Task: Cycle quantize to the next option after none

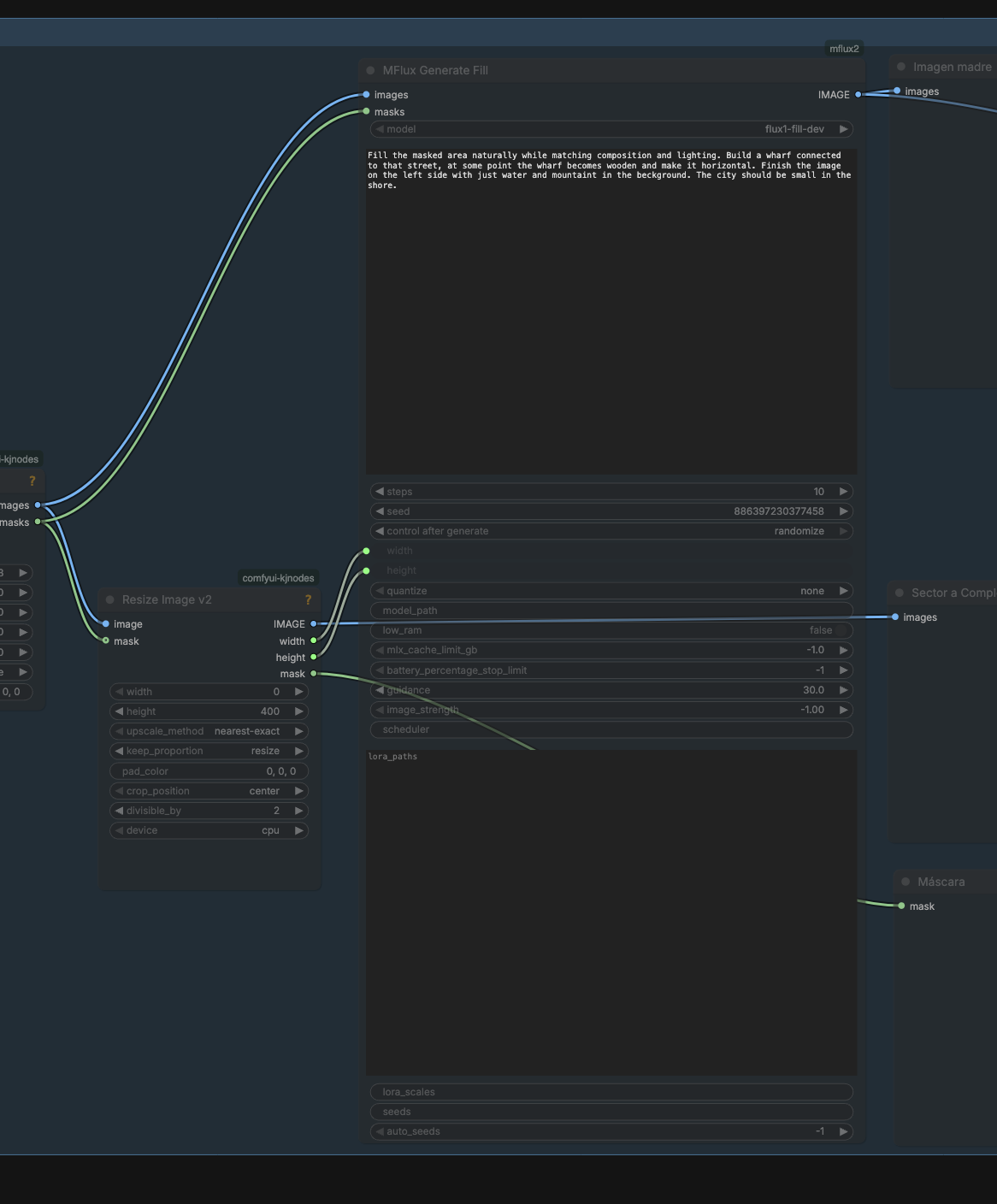Action: pyautogui.click(x=843, y=591)
